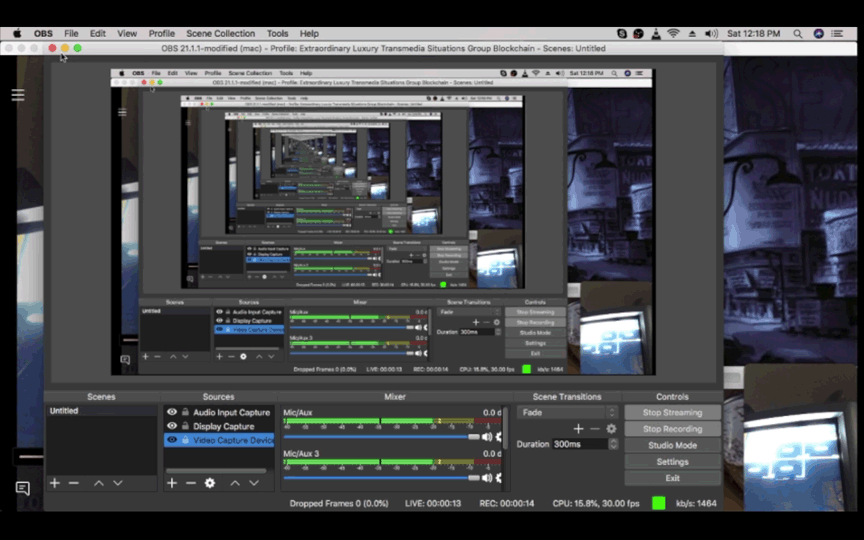Open the OBS application menu

43,34
